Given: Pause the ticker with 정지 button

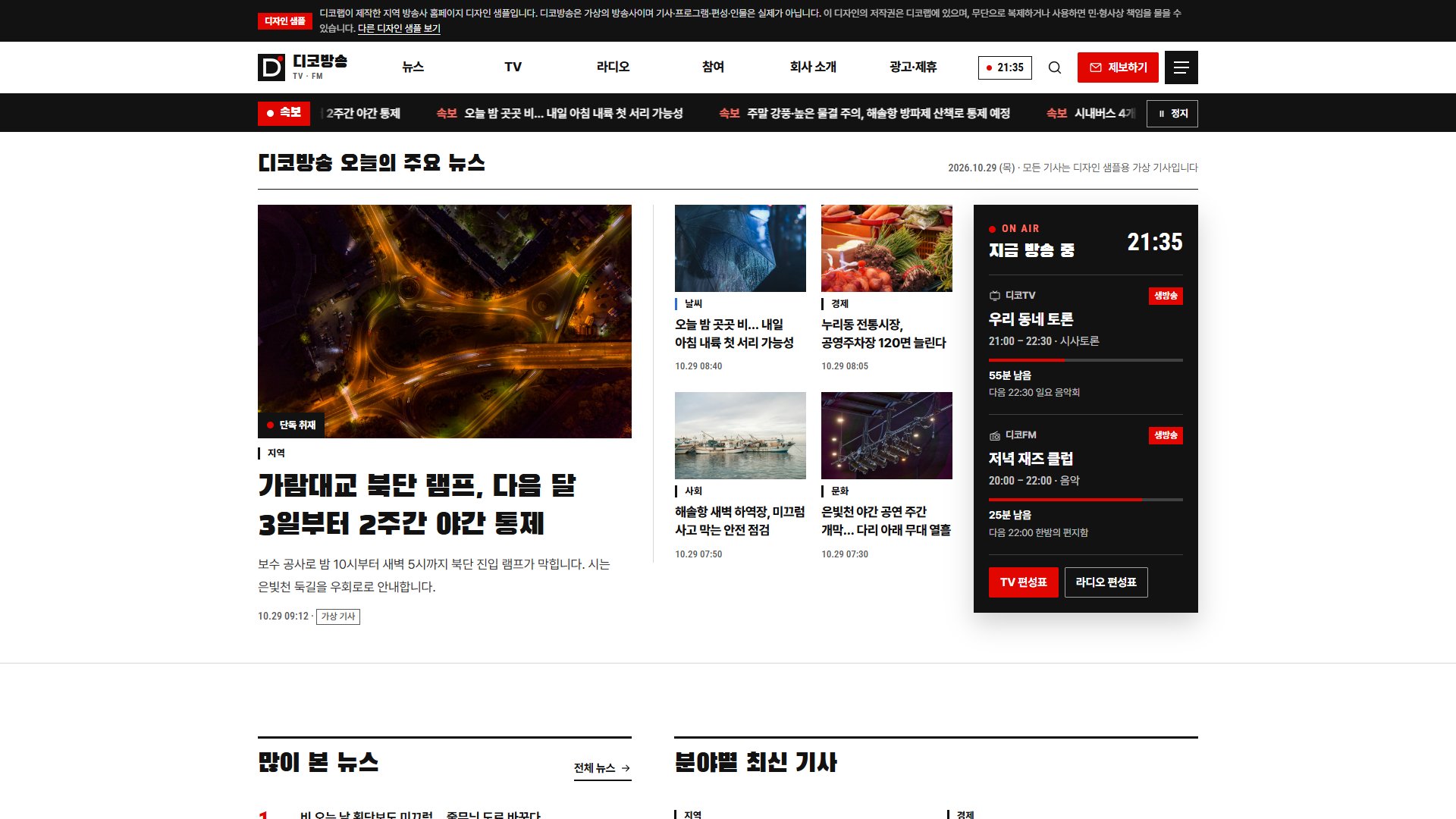Looking at the screenshot, I should (1172, 114).
